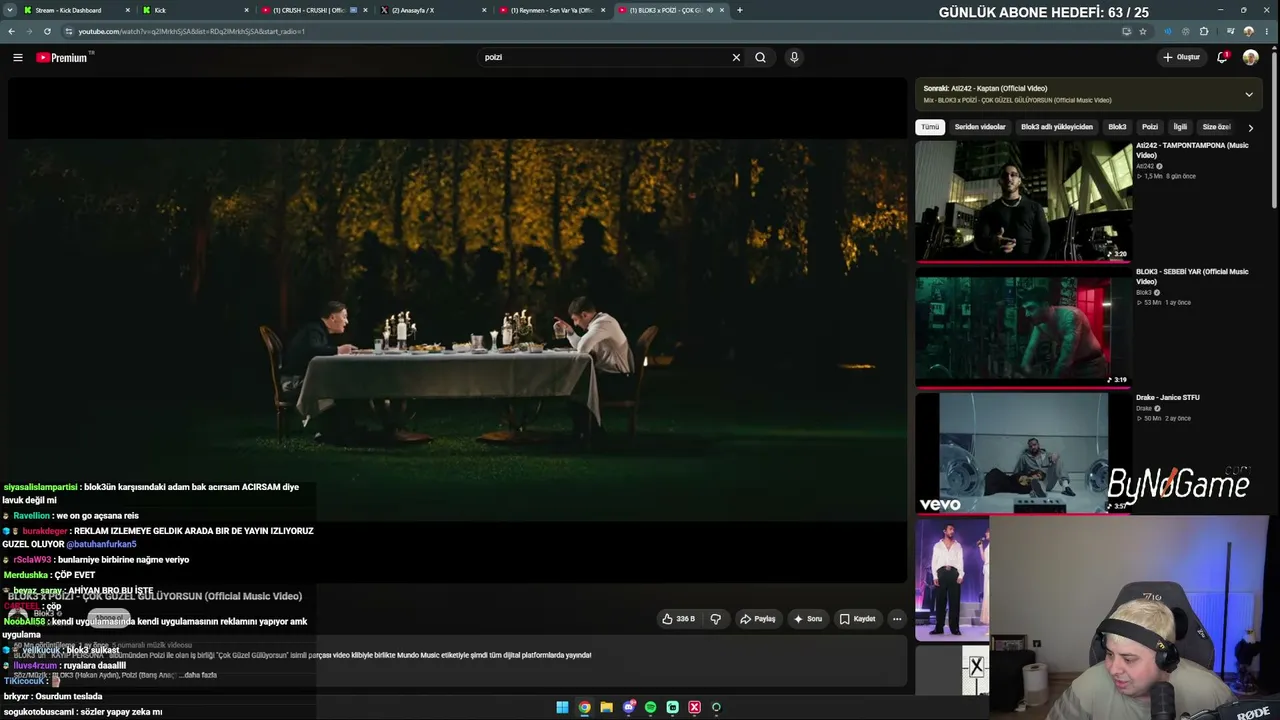Image resolution: width=1280 pixels, height=720 pixels.
Task: Switch to Stream - Kick Dashboard tab
Action: 76,10
